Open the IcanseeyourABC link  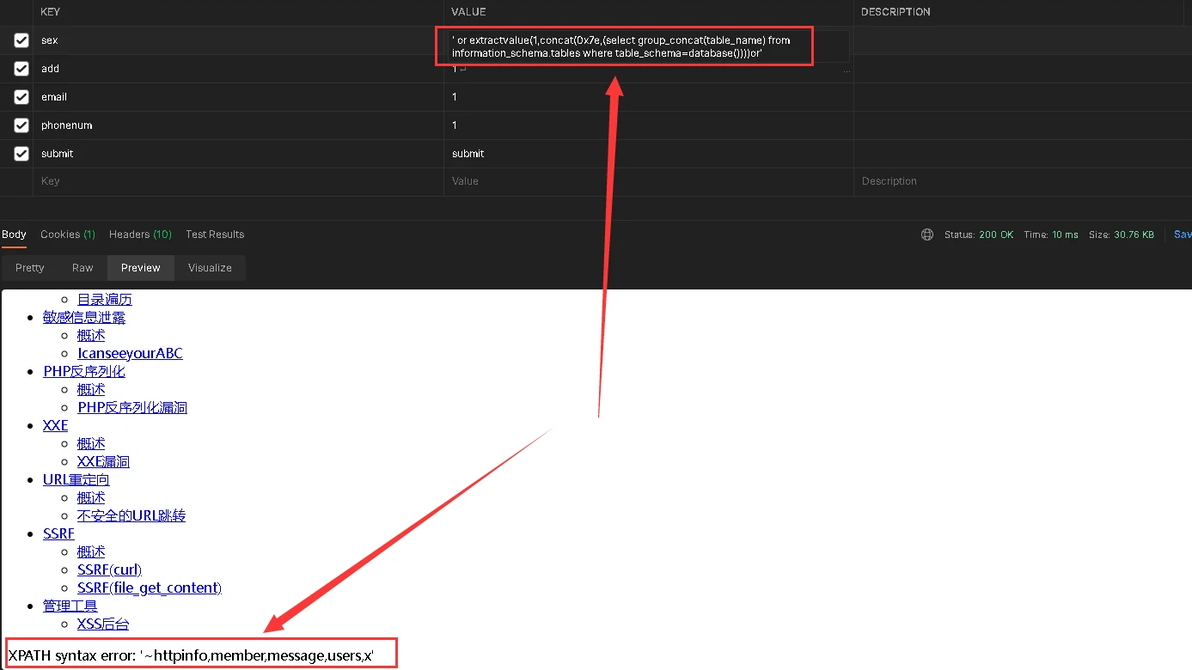(130, 353)
